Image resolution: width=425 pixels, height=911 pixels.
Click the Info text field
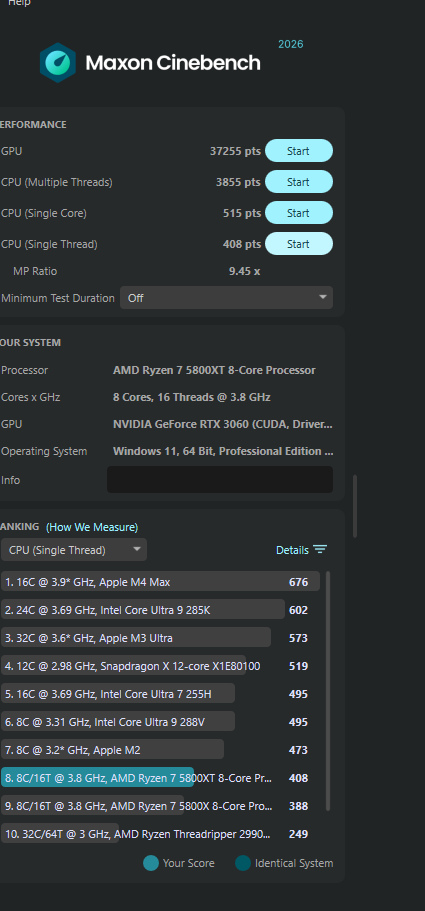[x=220, y=480]
